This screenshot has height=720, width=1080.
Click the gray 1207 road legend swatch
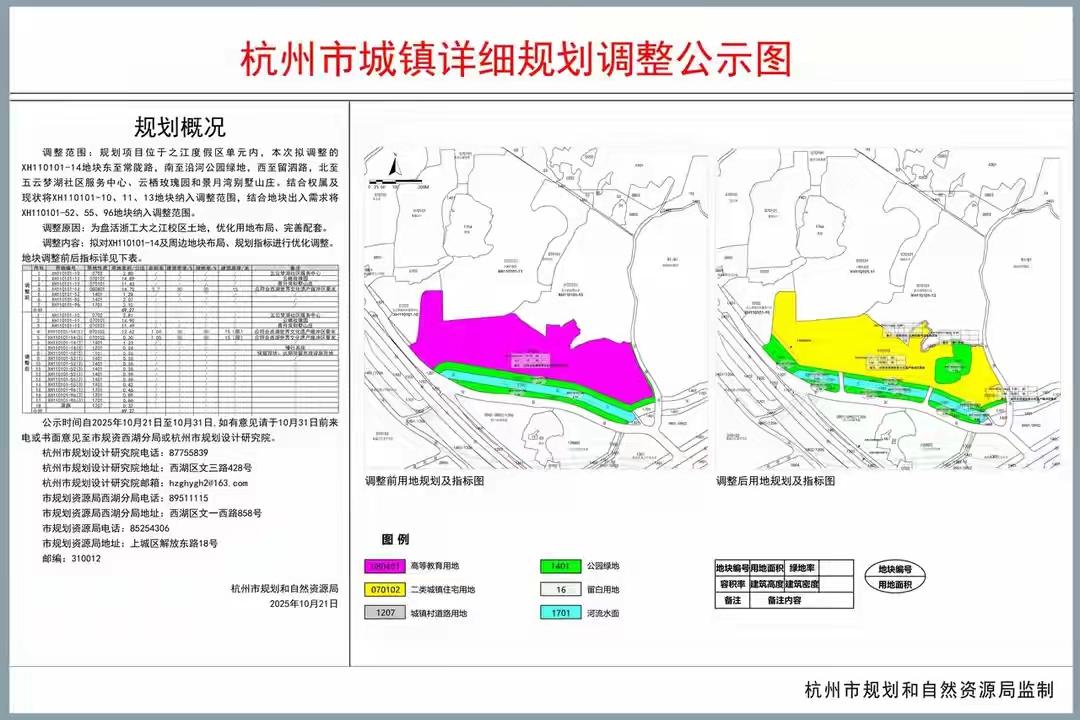tap(384, 613)
